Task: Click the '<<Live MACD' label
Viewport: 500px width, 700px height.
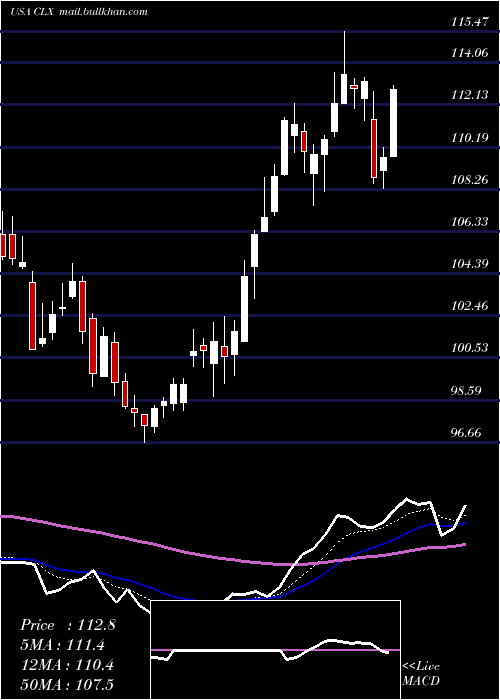Action: (x=421, y=673)
